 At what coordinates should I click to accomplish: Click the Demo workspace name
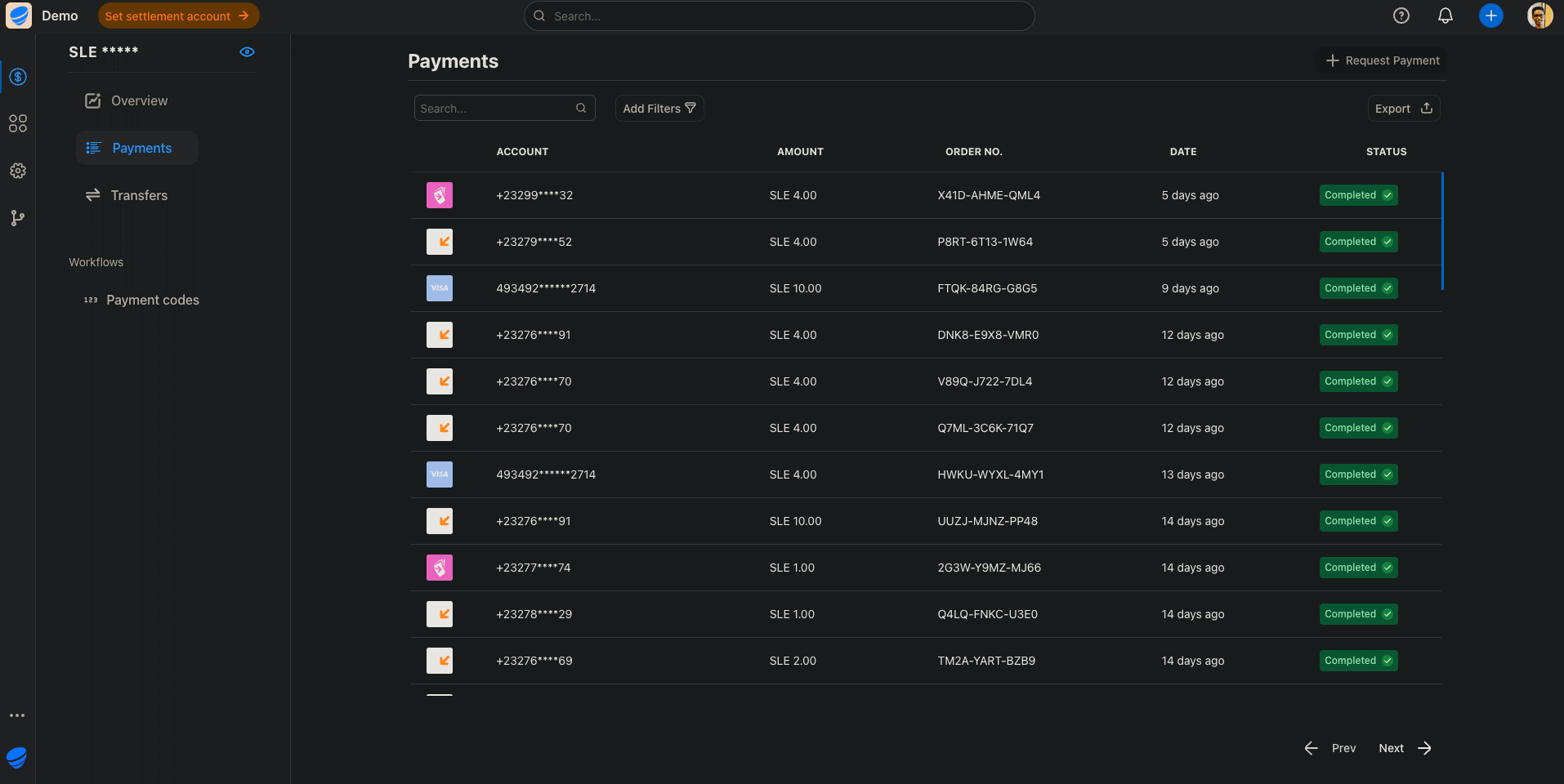click(60, 16)
